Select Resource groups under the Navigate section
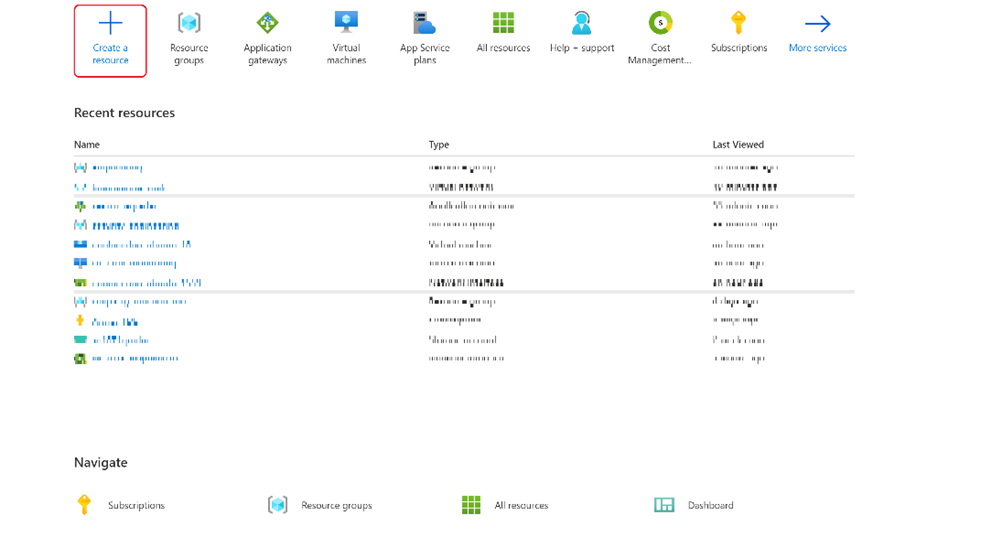Viewport: 981px width, 537px height. coord(336,506)
